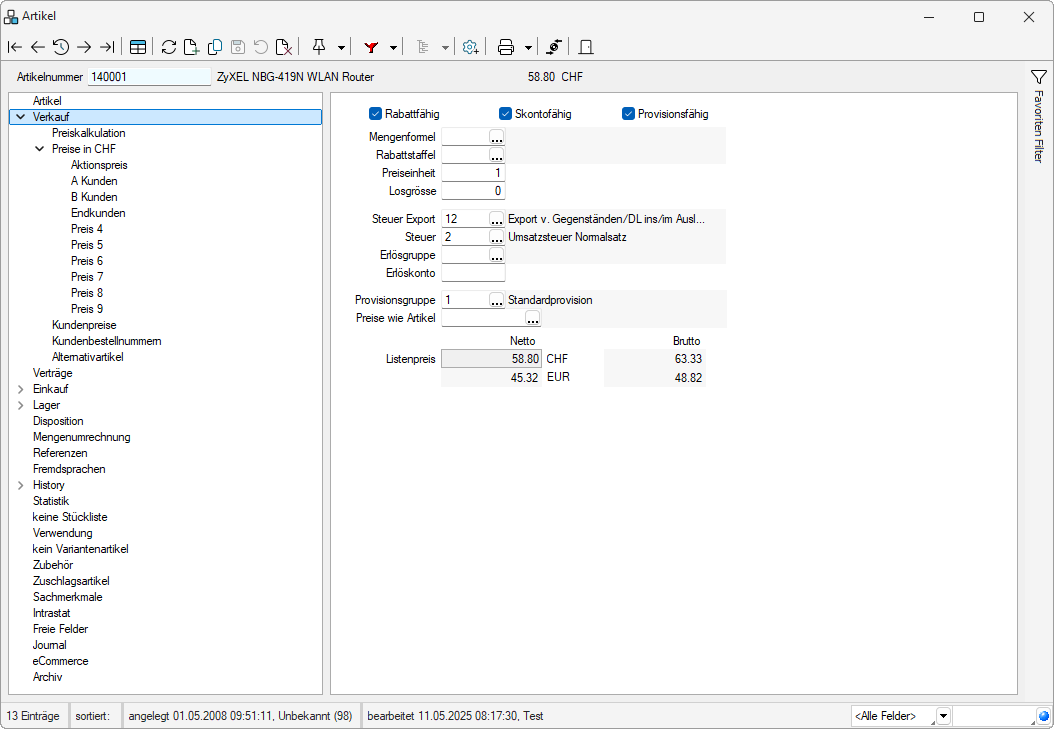
Task: Refresh the article data
Action: coord(169,47)
